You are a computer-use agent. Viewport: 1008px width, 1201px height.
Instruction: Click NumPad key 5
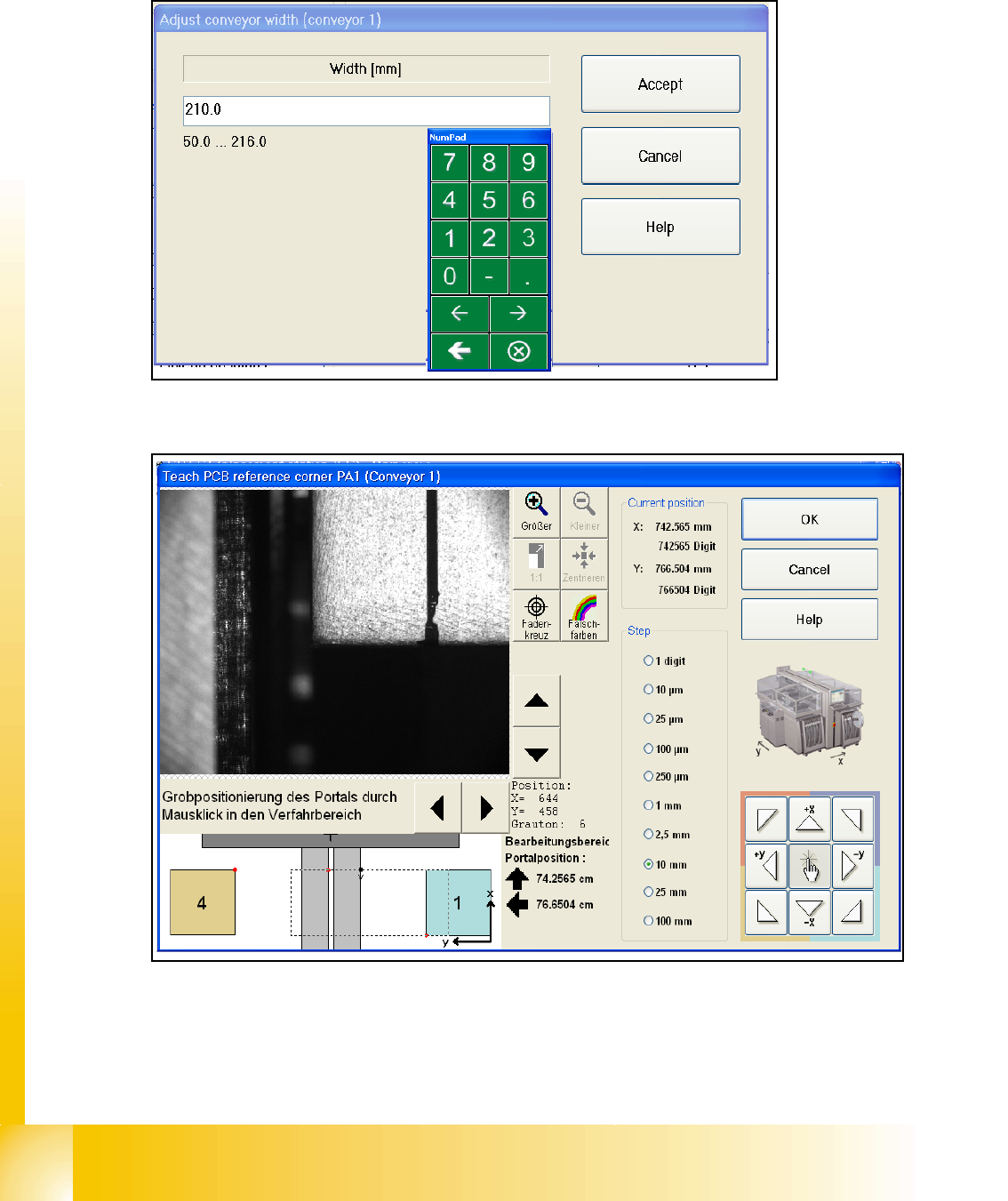point(489,200)
